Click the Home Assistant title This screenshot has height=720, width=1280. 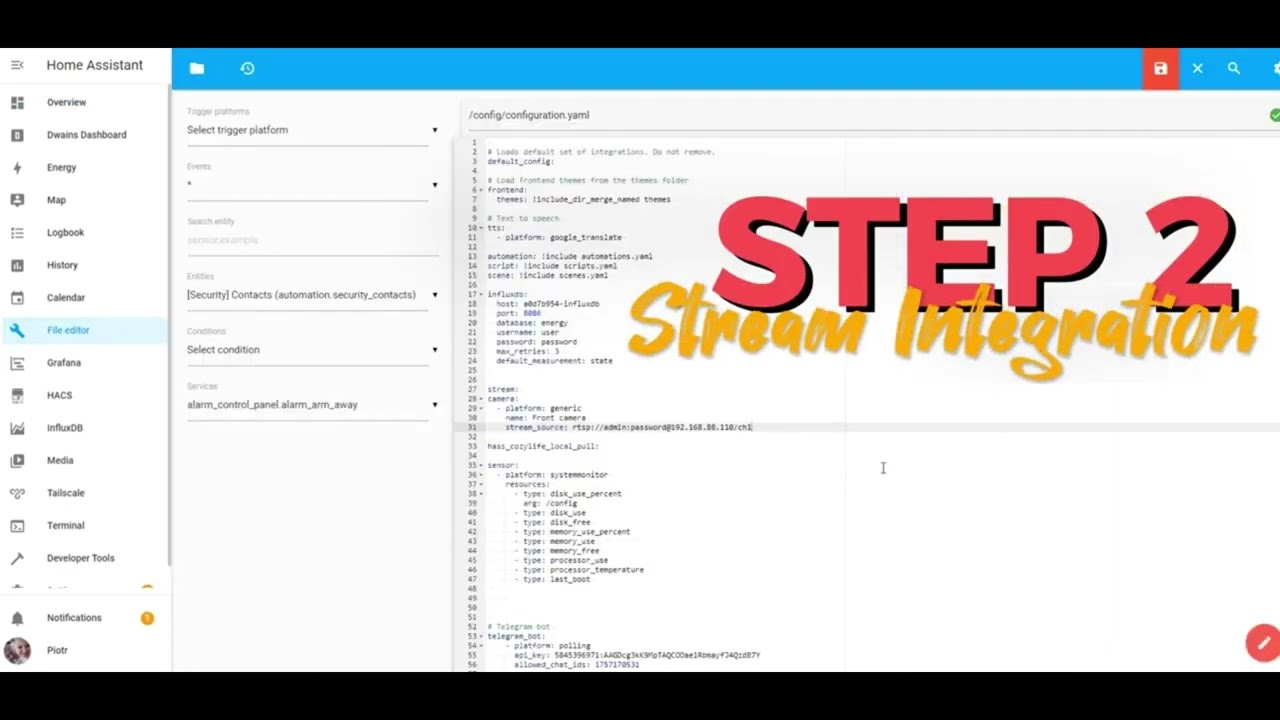pos(94,65)
